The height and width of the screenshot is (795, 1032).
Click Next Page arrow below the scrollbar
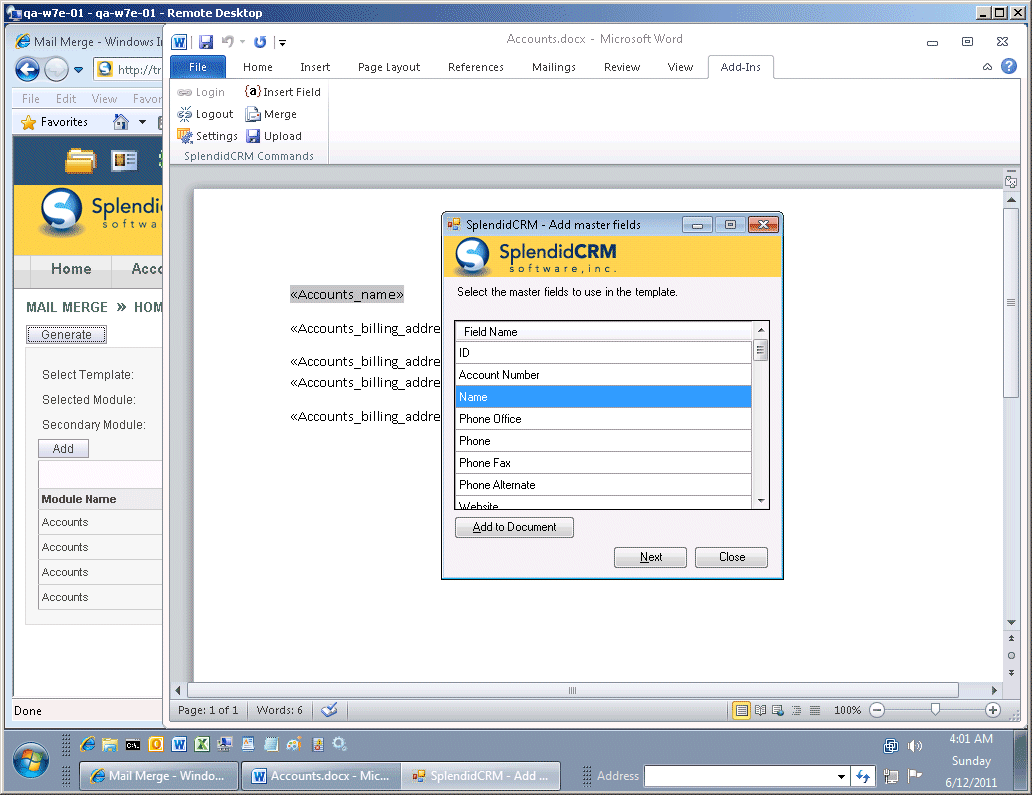coord(1011,673)
